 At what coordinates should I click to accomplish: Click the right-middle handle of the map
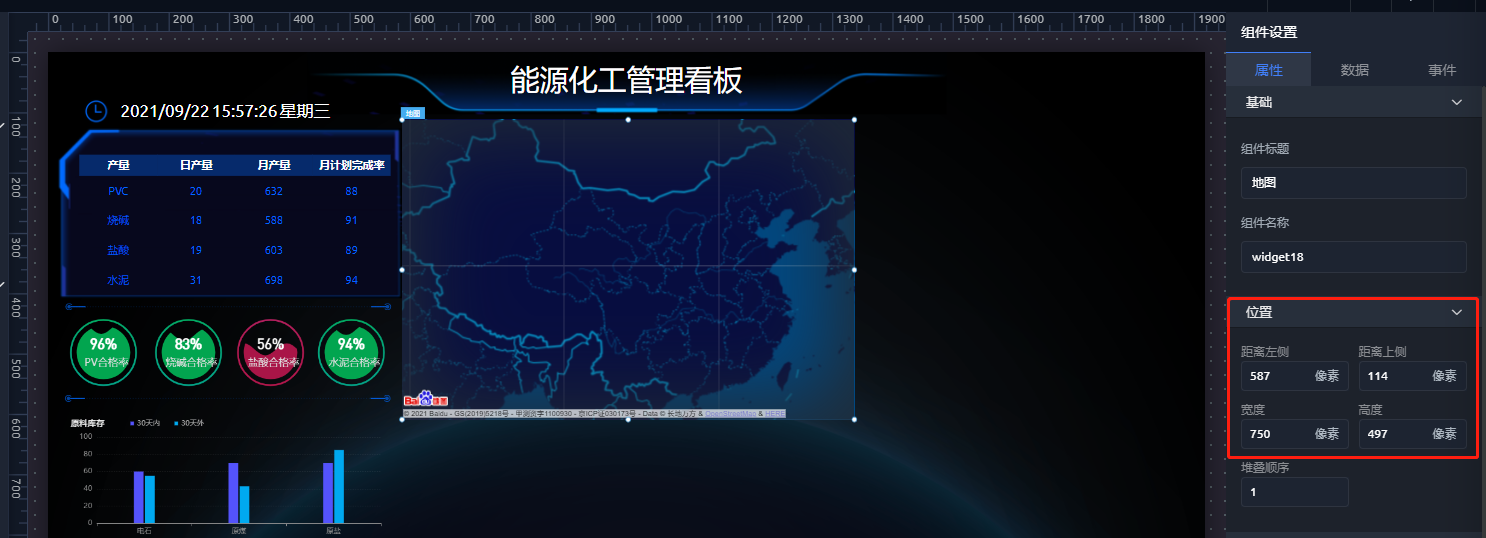point(854,269)
